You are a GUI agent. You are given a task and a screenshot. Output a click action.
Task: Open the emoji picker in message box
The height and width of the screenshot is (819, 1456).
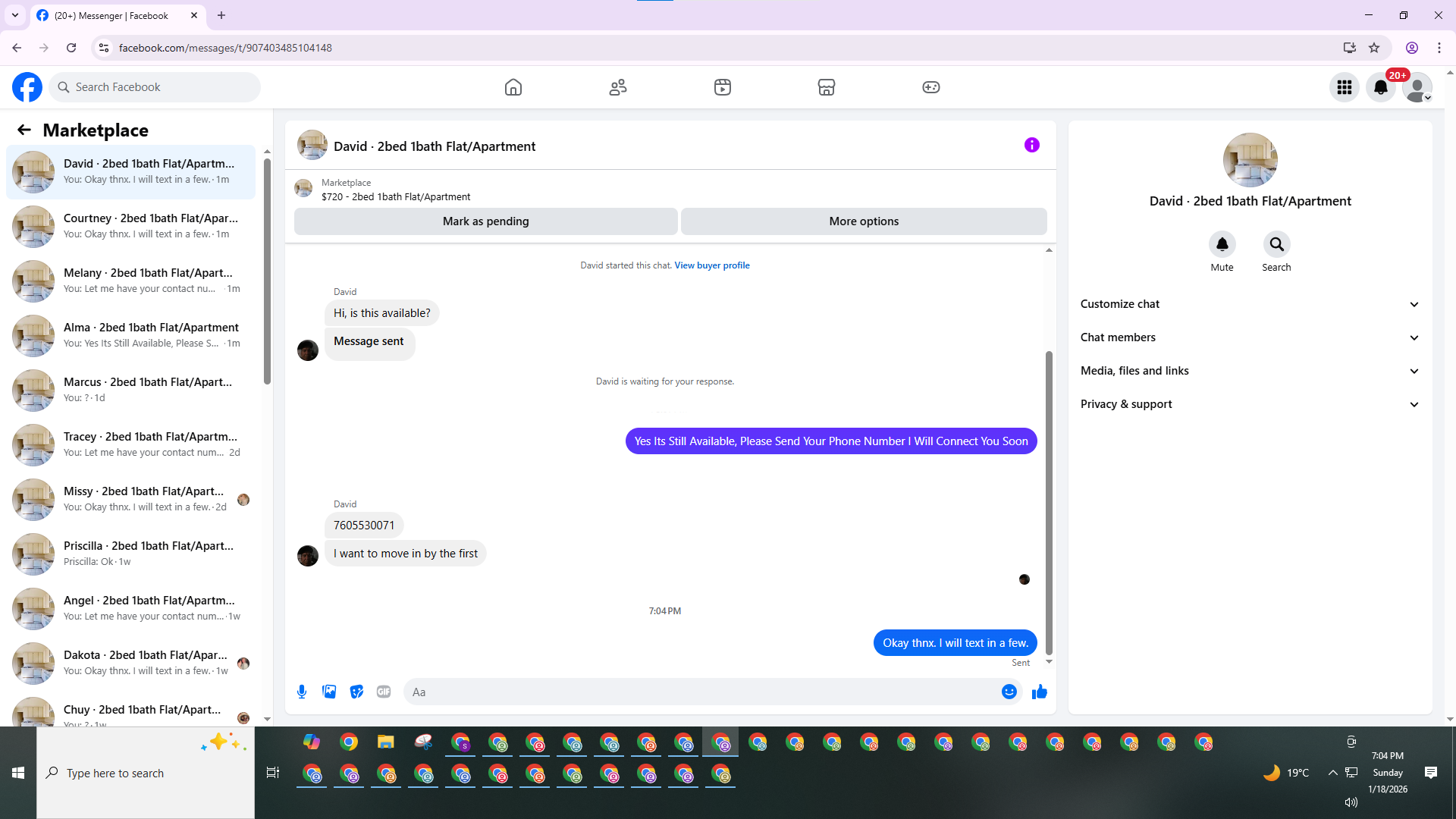click(1009, 692)
